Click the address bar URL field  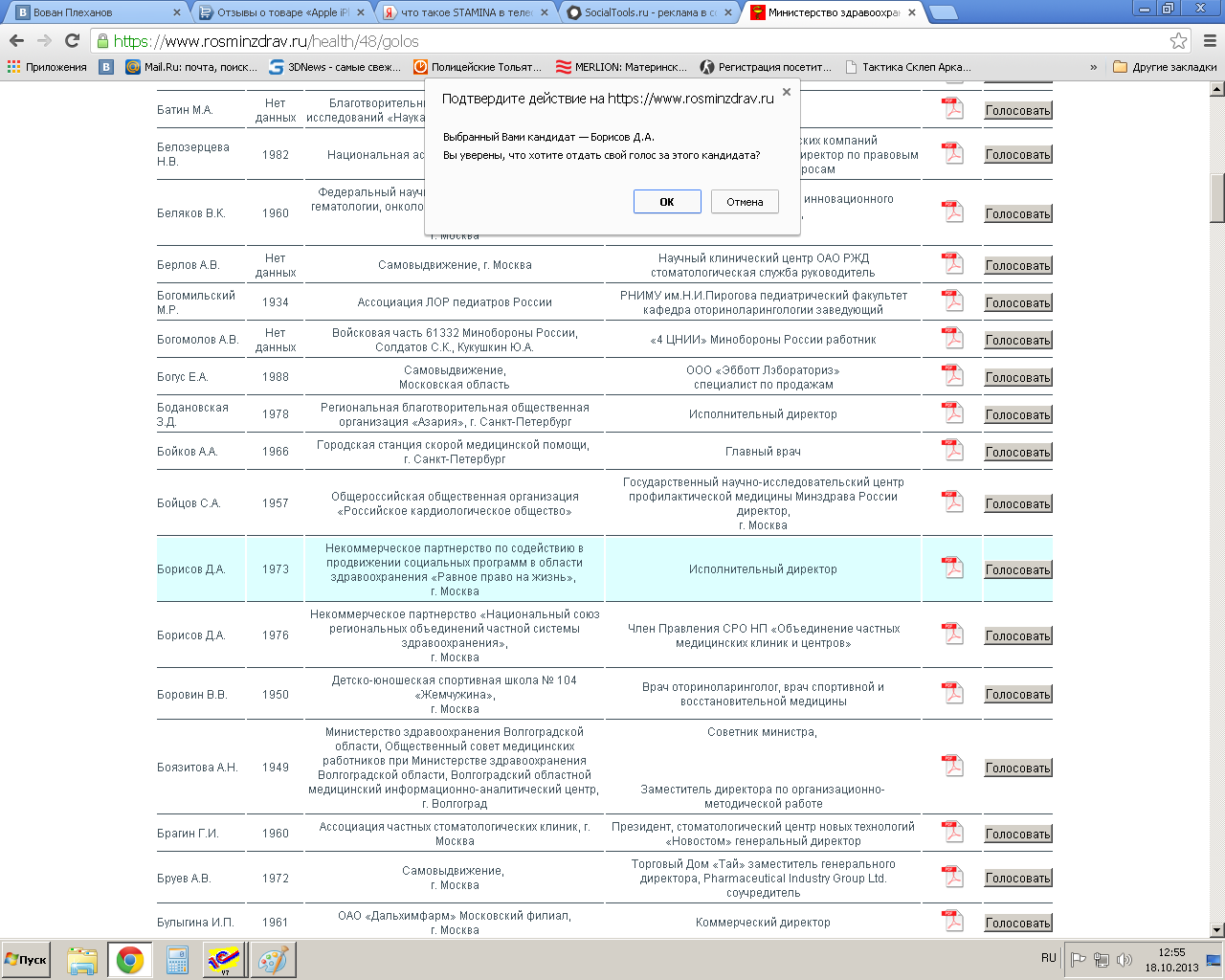point(632,41)
